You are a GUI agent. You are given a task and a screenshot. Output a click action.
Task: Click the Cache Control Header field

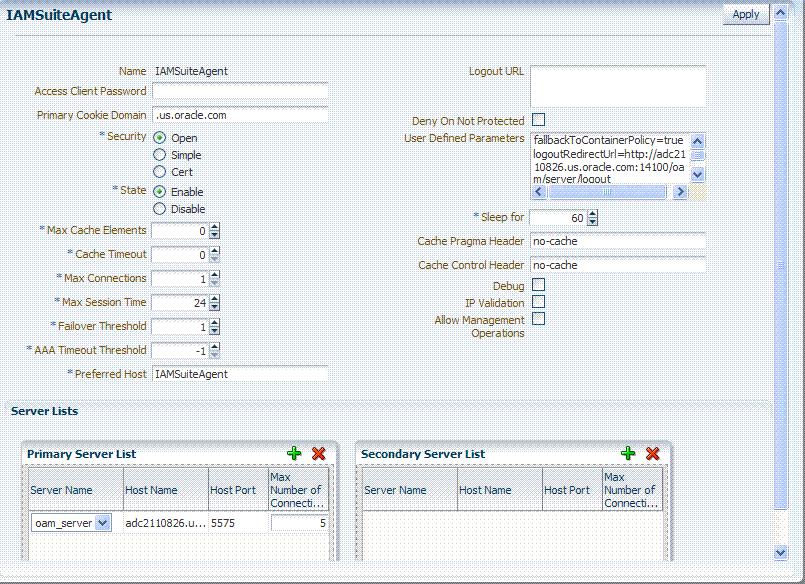click(618, 265)
